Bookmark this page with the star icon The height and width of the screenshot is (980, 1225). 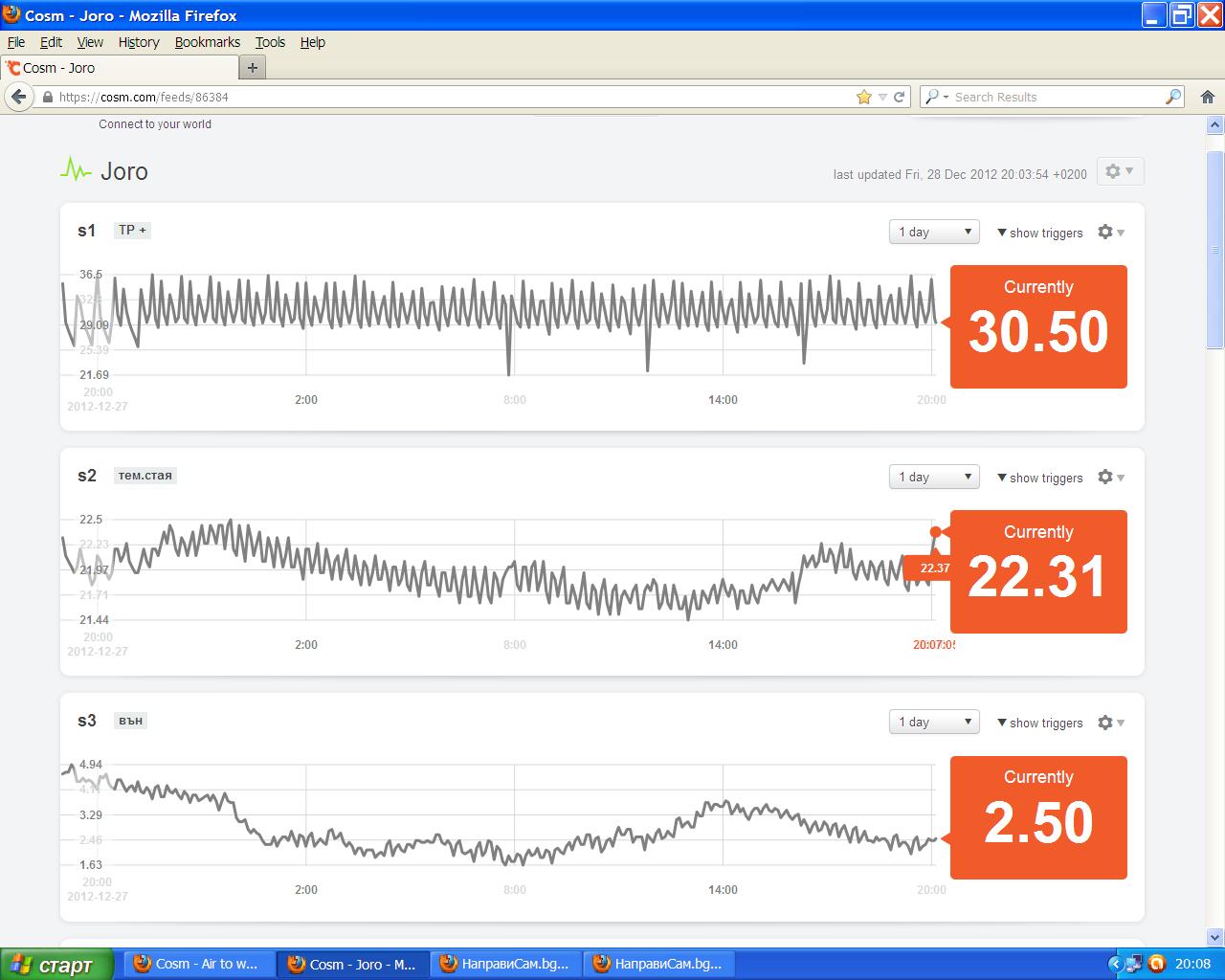(x=864, y=97)
